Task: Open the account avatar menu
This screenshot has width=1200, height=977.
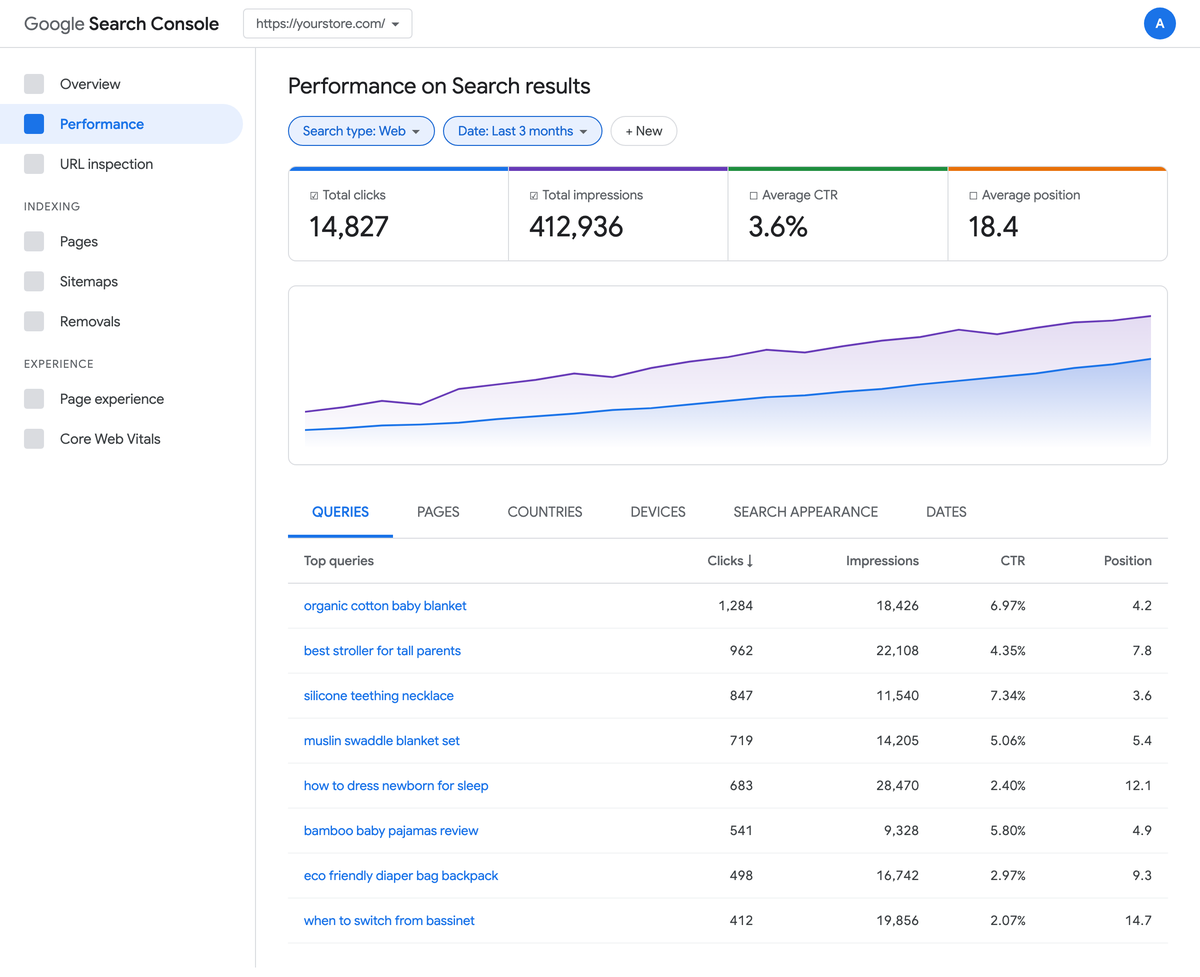Action: click(x=1159, y=22)
